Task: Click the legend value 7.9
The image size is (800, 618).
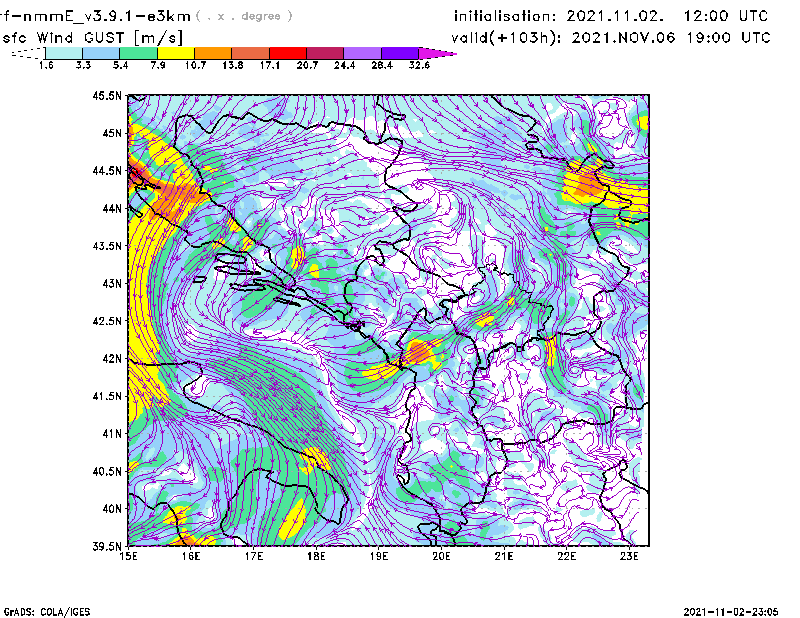Action: [x=158, y=65]
